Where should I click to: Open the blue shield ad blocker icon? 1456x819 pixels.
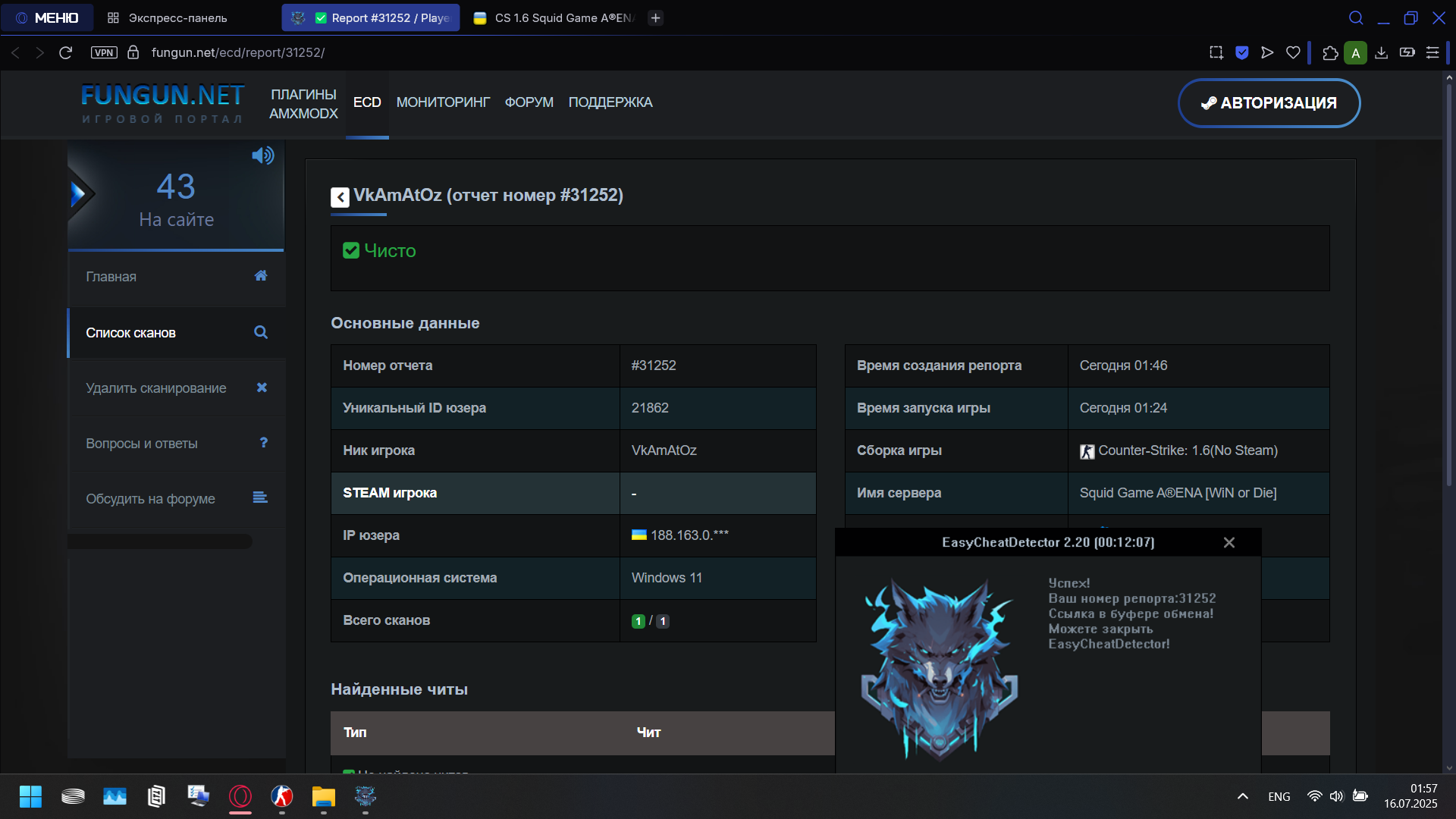point(1242,52)
